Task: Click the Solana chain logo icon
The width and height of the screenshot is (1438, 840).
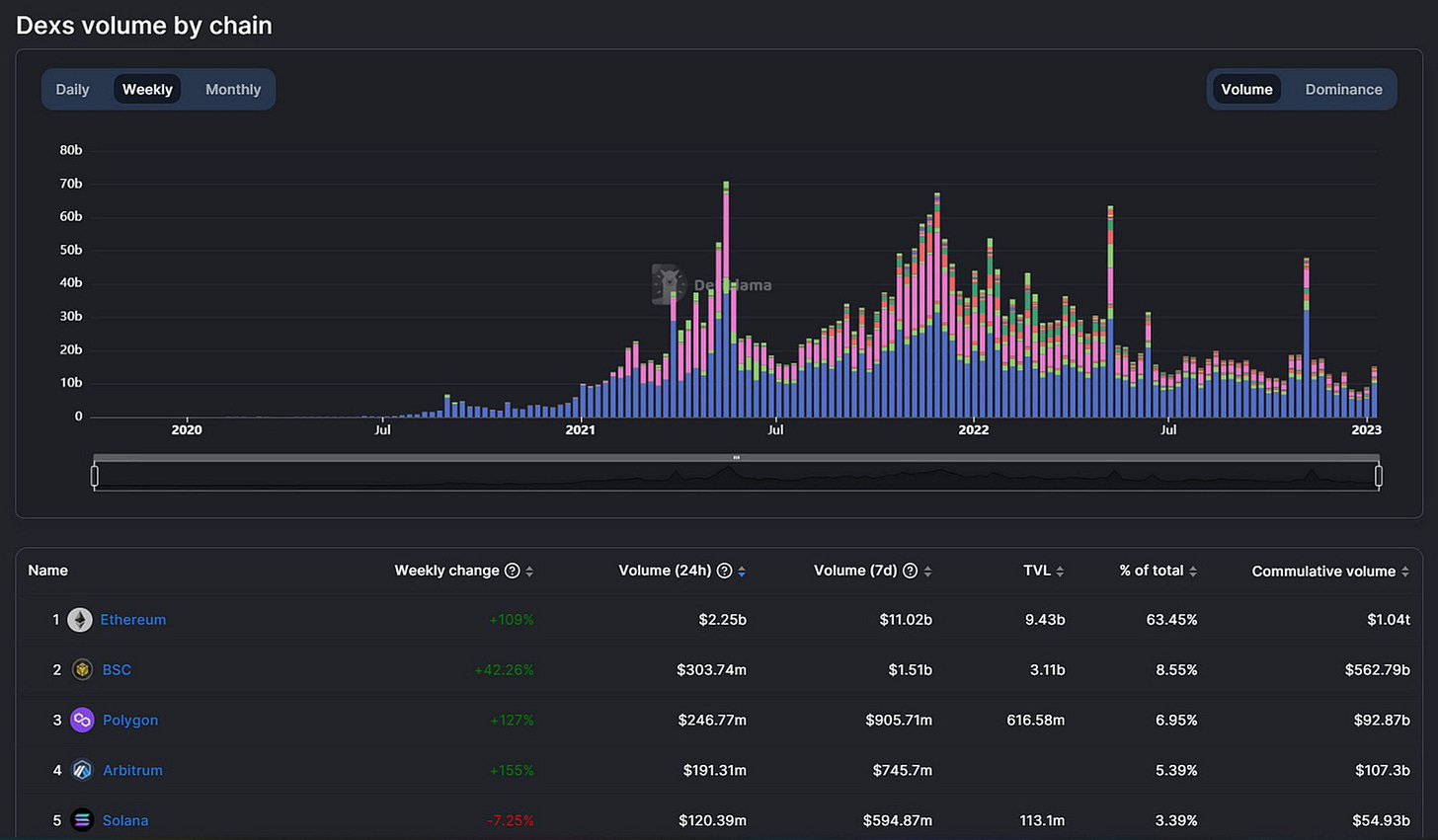Action: [83, 820]
